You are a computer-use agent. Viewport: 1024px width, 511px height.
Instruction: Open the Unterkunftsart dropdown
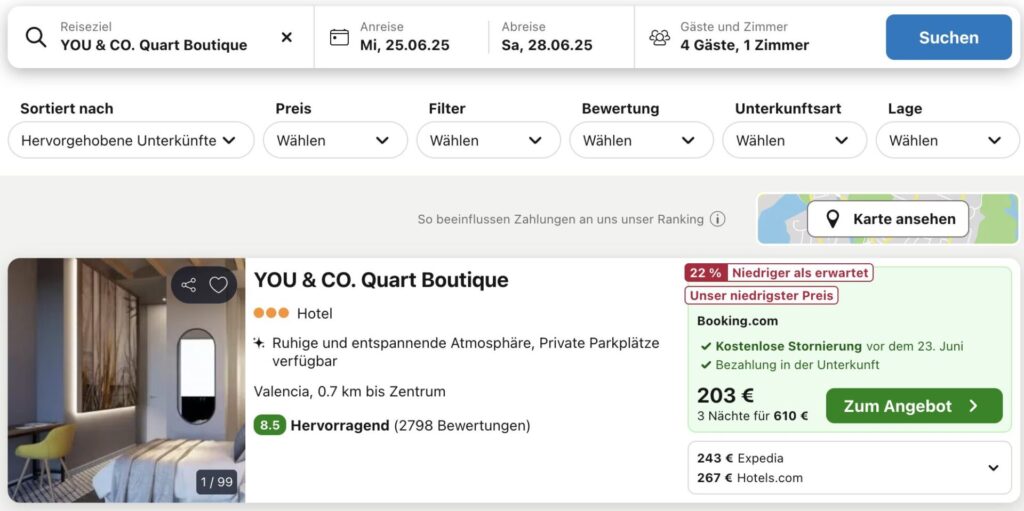pos(794,140)
